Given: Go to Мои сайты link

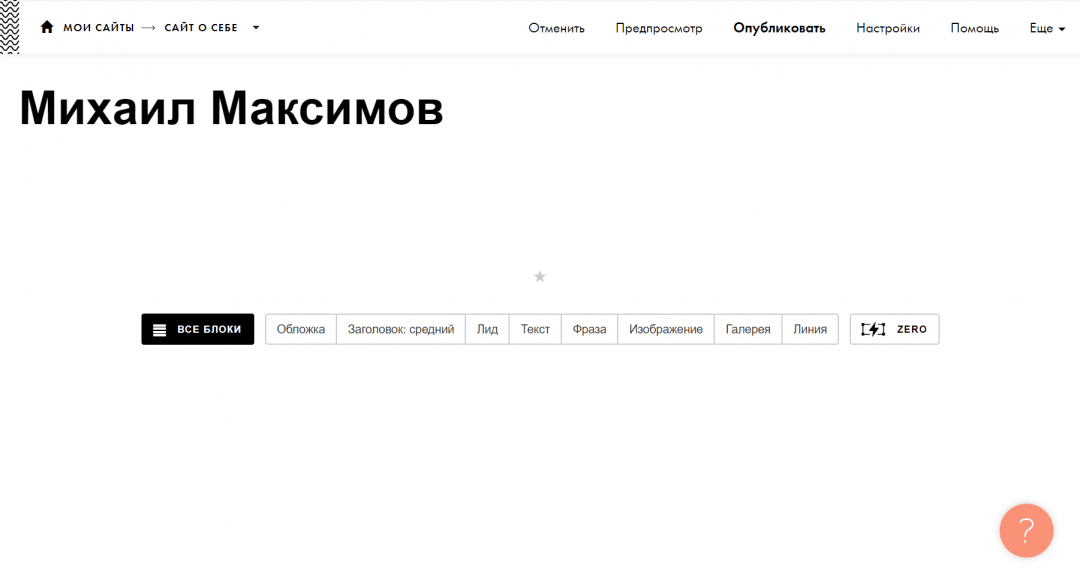Looking at the screenshot, I should click(98, 28).
